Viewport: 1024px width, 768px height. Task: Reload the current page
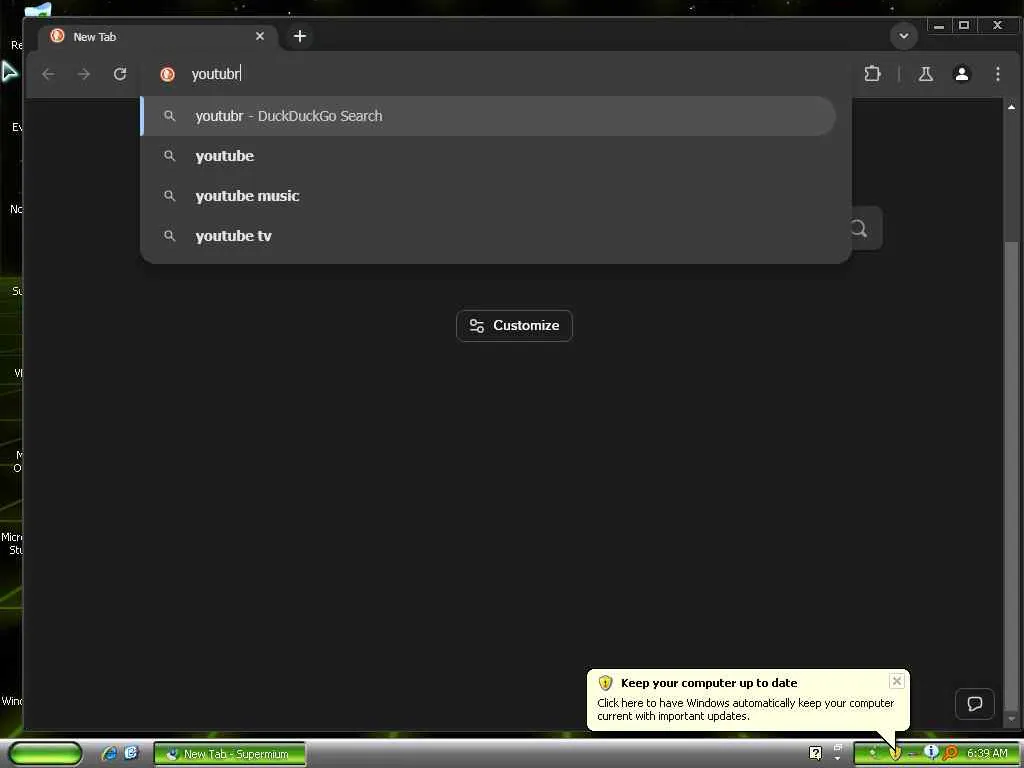[120, 74]
